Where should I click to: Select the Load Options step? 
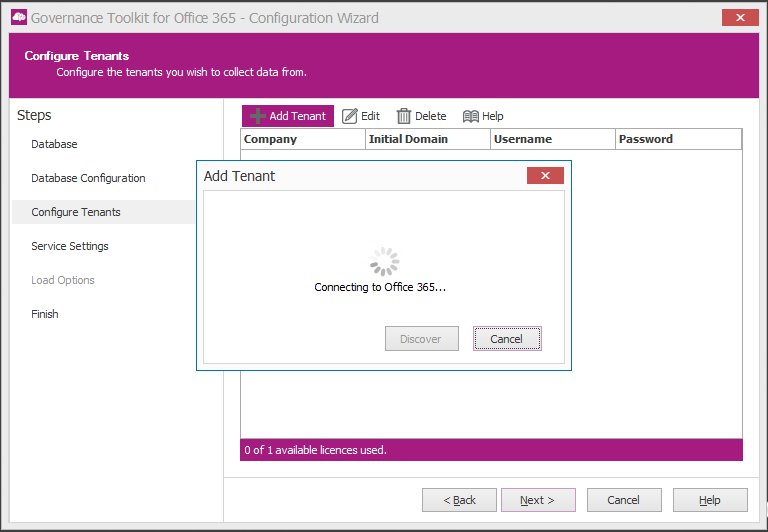coord(63,280)
